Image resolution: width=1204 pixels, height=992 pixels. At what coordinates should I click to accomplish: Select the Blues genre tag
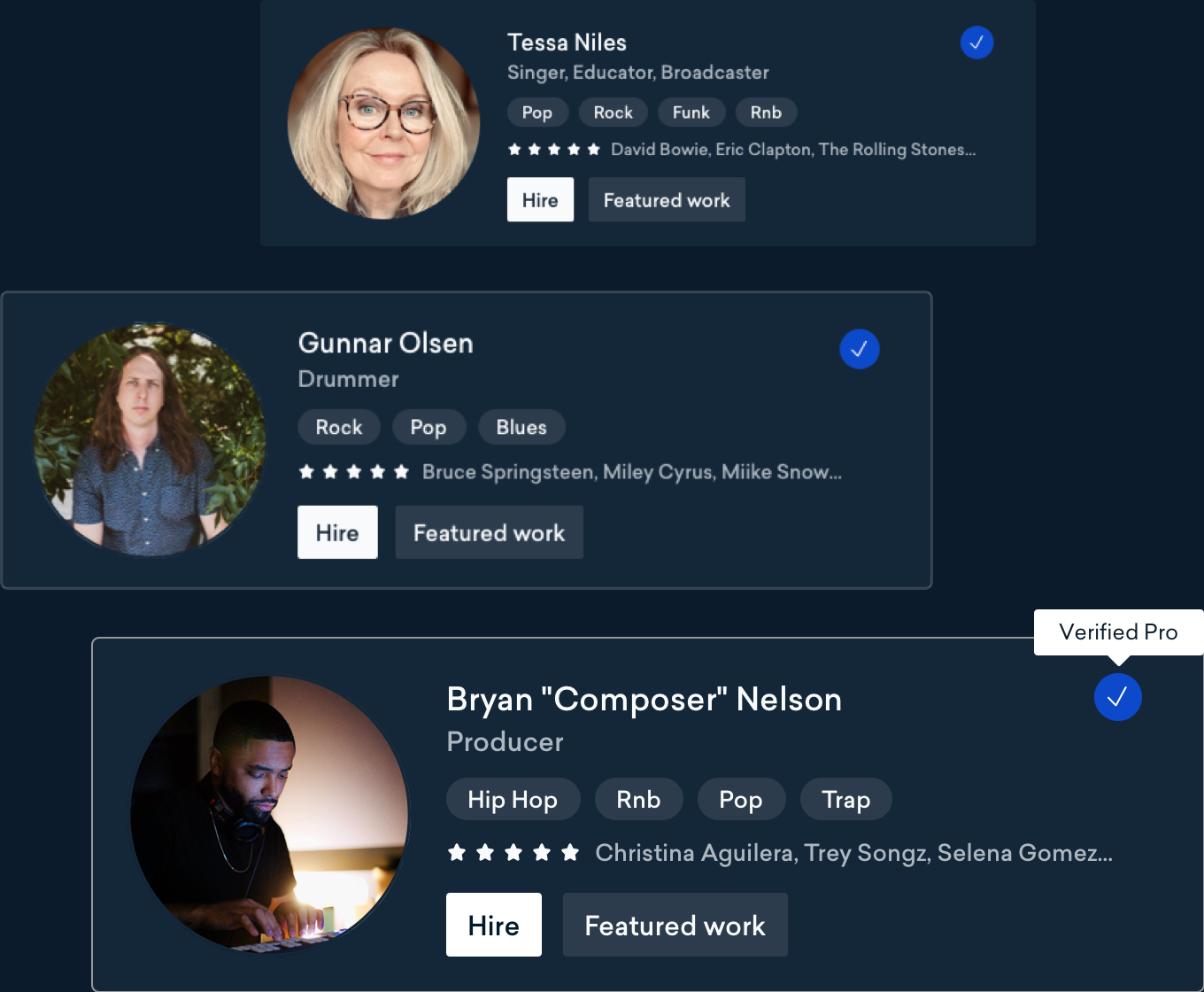[x=521, y=427]
